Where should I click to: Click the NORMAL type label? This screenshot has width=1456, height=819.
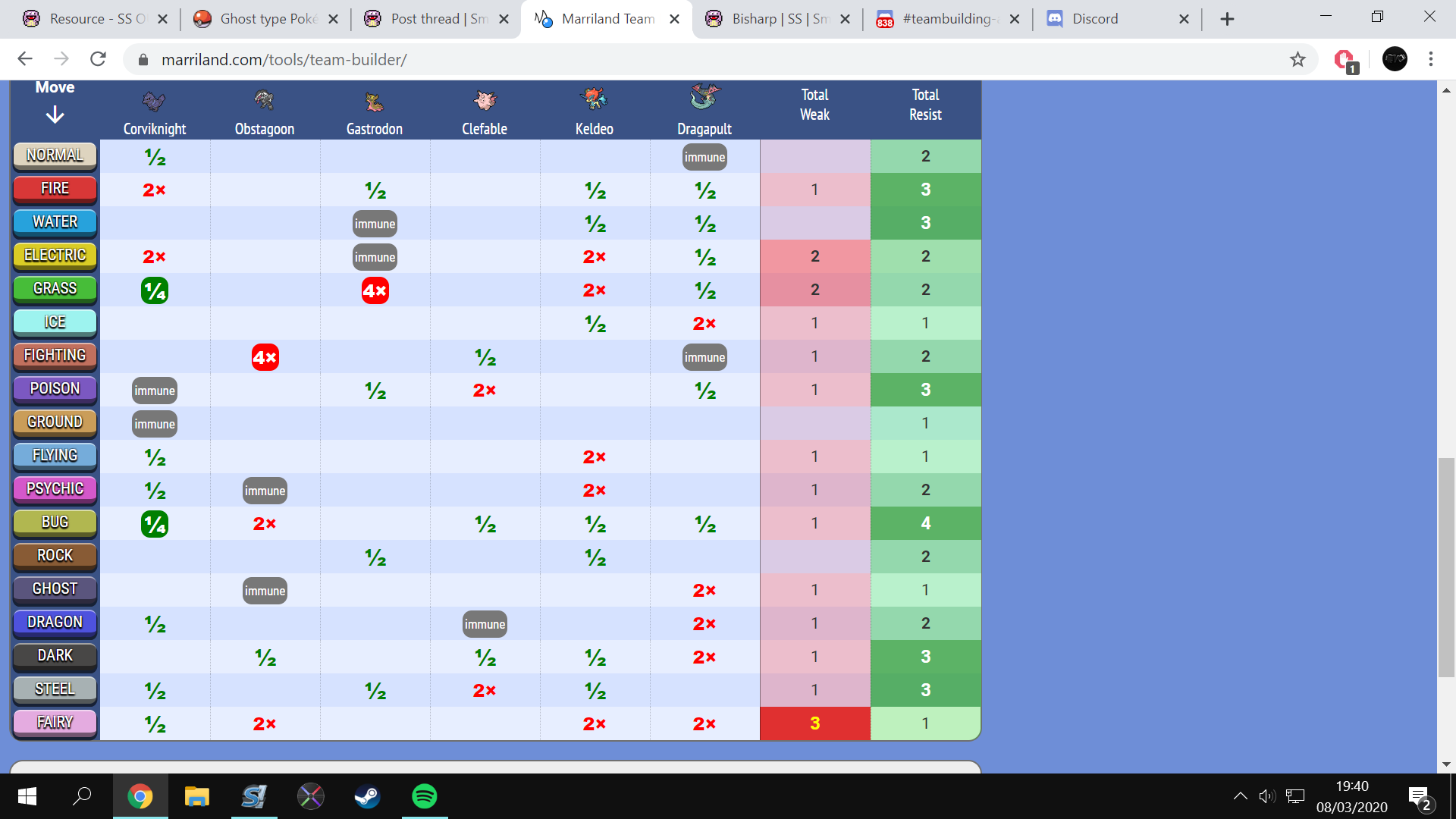point(55,155)
